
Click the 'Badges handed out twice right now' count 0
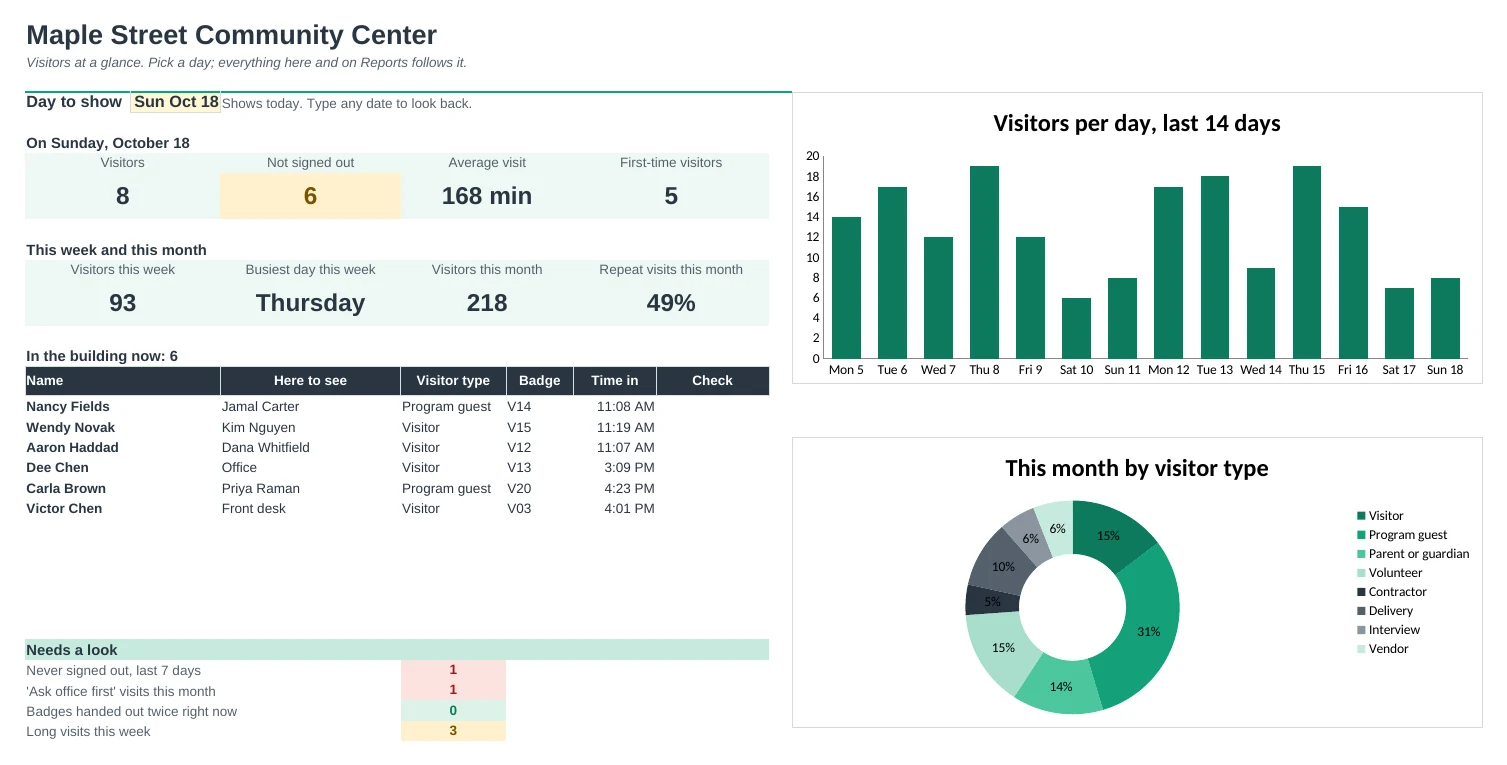(453, 711)
